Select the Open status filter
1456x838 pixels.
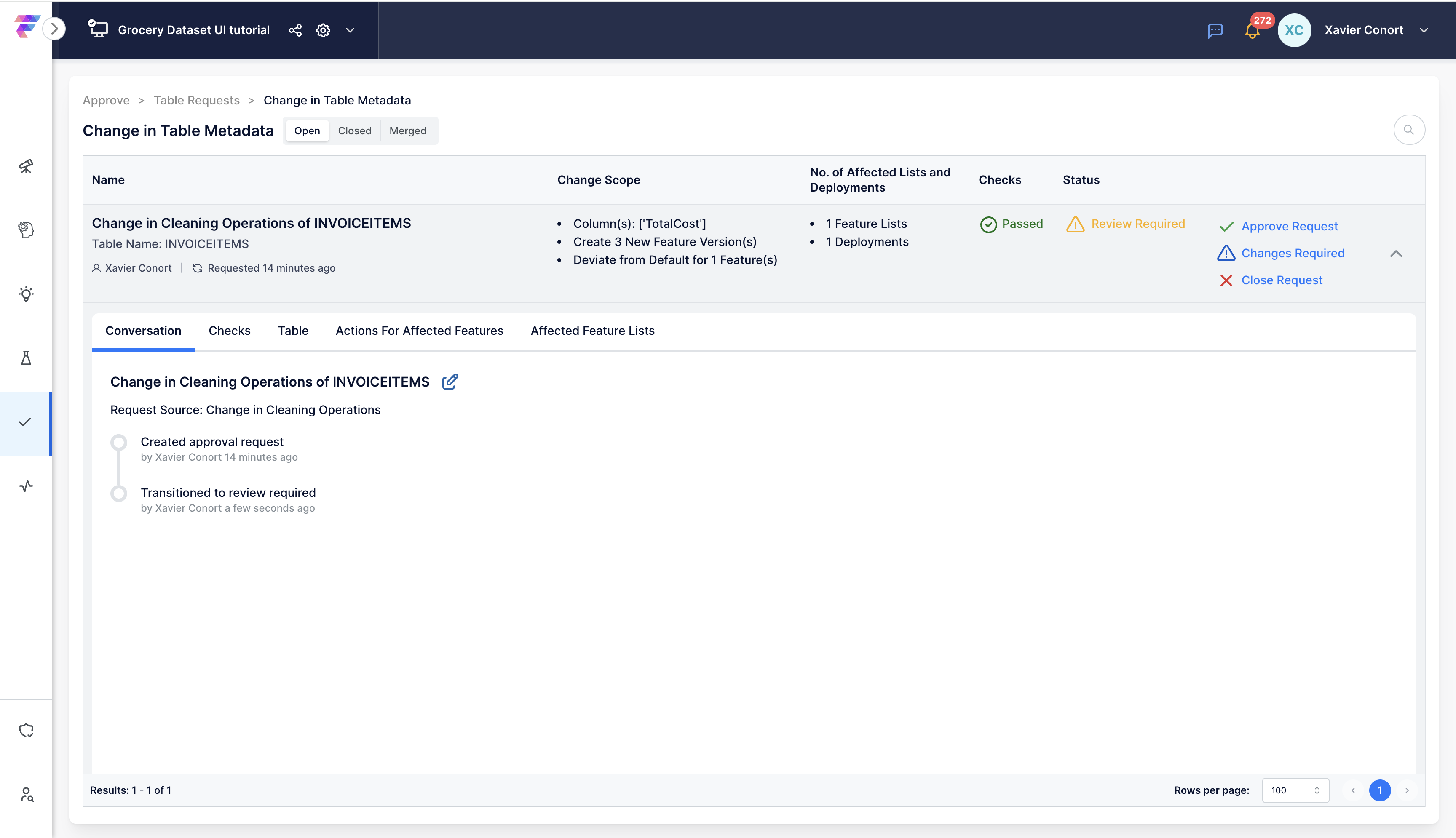307,131
